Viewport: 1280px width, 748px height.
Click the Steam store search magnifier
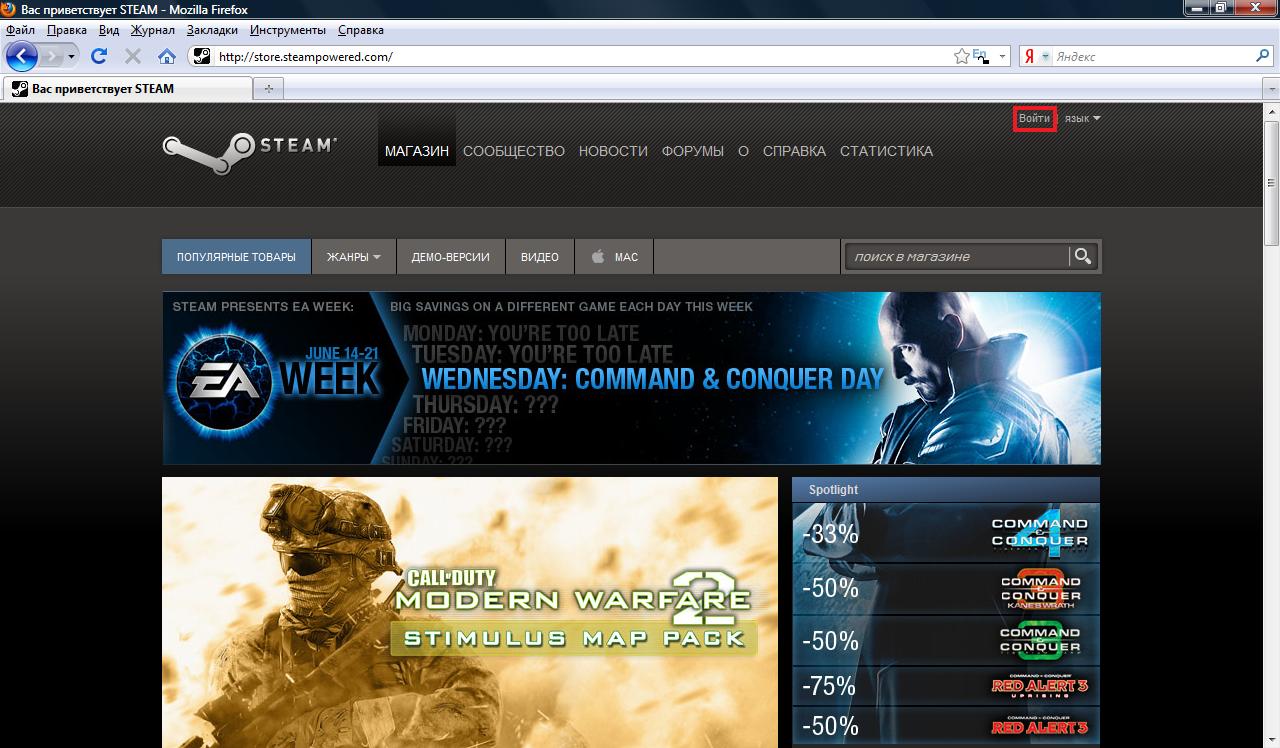pyautogui.click(x=1082, y=257)
